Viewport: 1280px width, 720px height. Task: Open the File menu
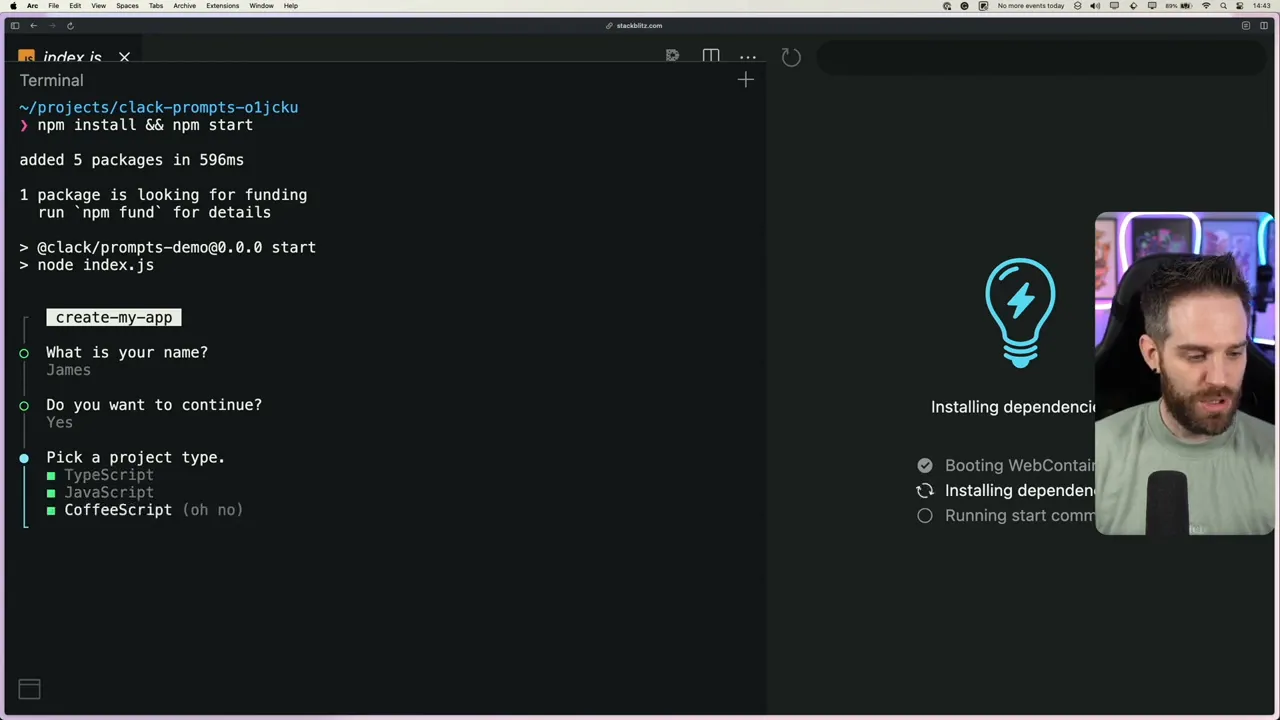point(54,6)
